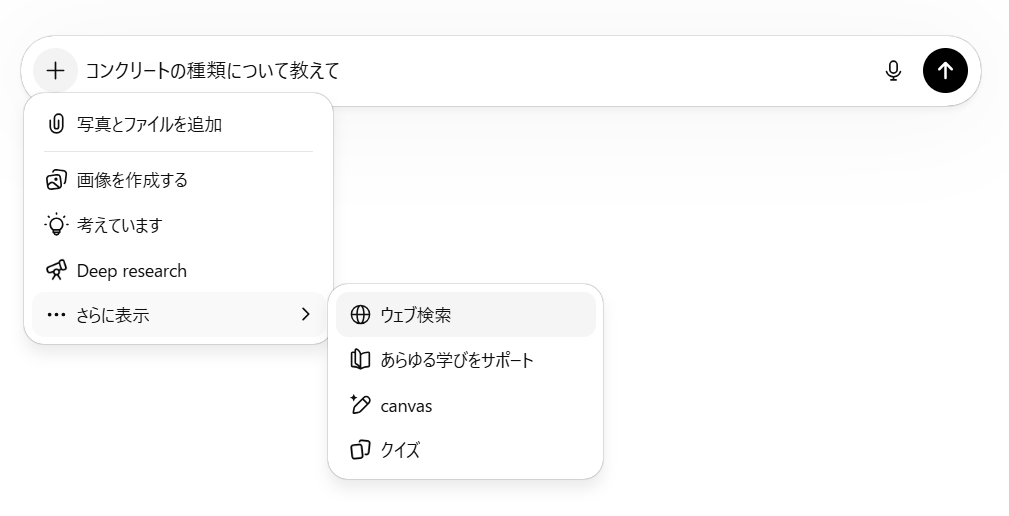This screenshot has height=516, width=1009.
Task: Choose 画像を作成する from the menu
Action: 133,180
